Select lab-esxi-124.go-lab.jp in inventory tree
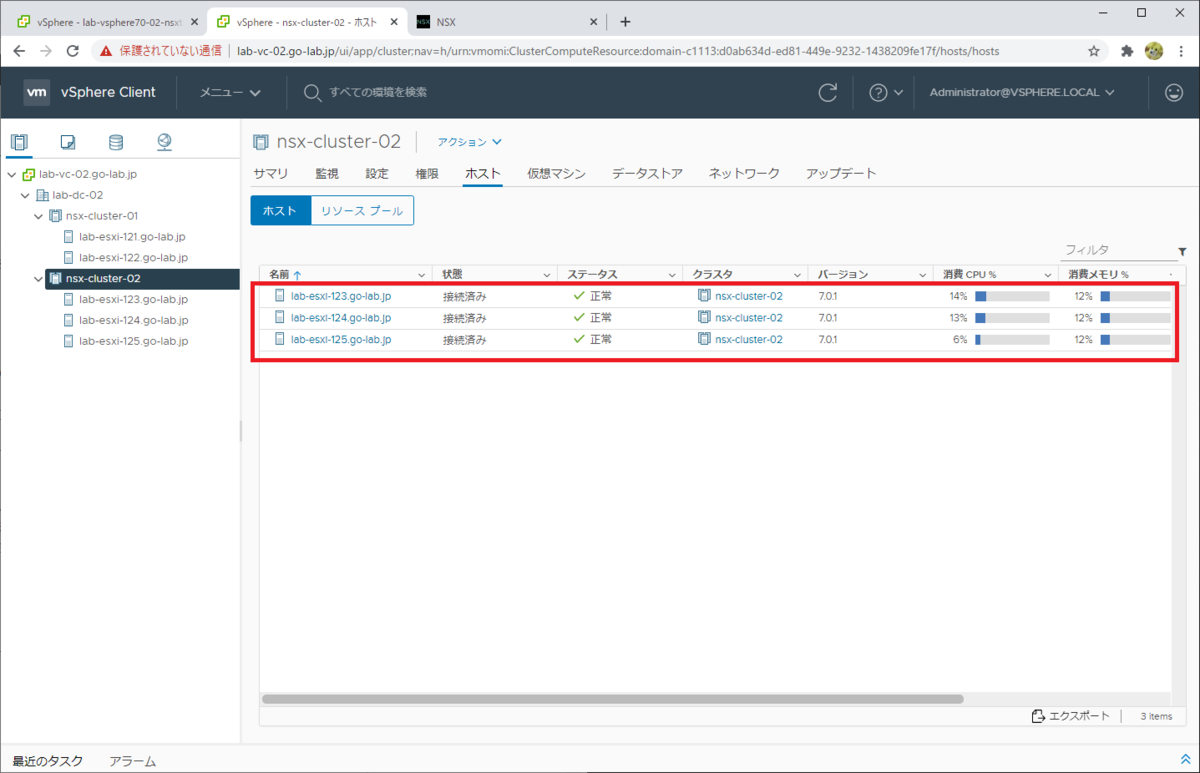Viewport: 1200px width, 773px height. tap(133, 320)
